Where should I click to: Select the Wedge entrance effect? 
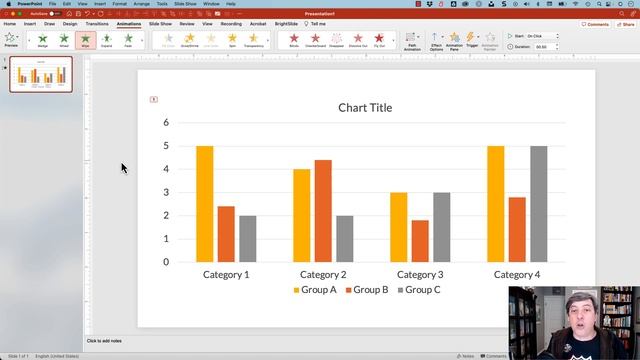[x=43, y=40]
